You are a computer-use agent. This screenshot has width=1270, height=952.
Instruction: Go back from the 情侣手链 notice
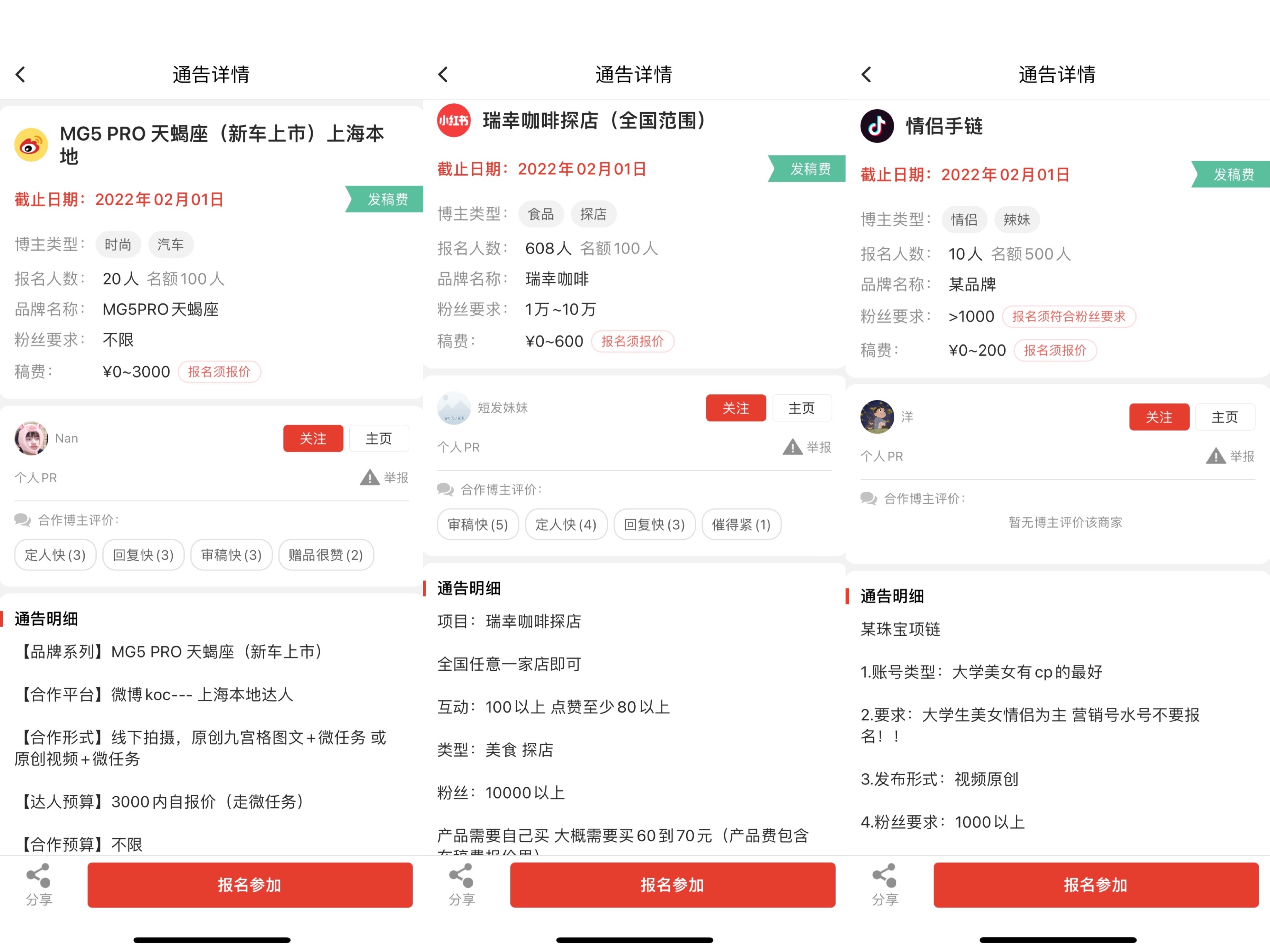[x=867, y=74]
